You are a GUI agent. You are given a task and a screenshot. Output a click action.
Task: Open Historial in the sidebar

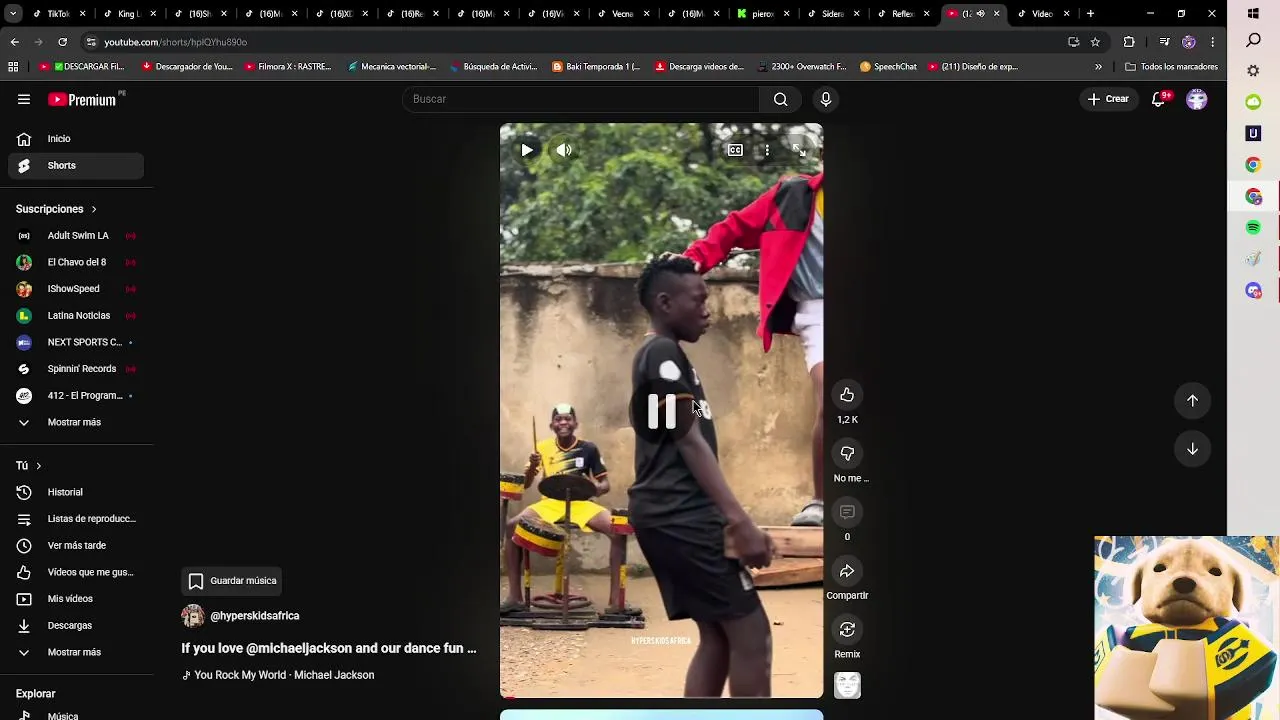click(x=76, y=492)
